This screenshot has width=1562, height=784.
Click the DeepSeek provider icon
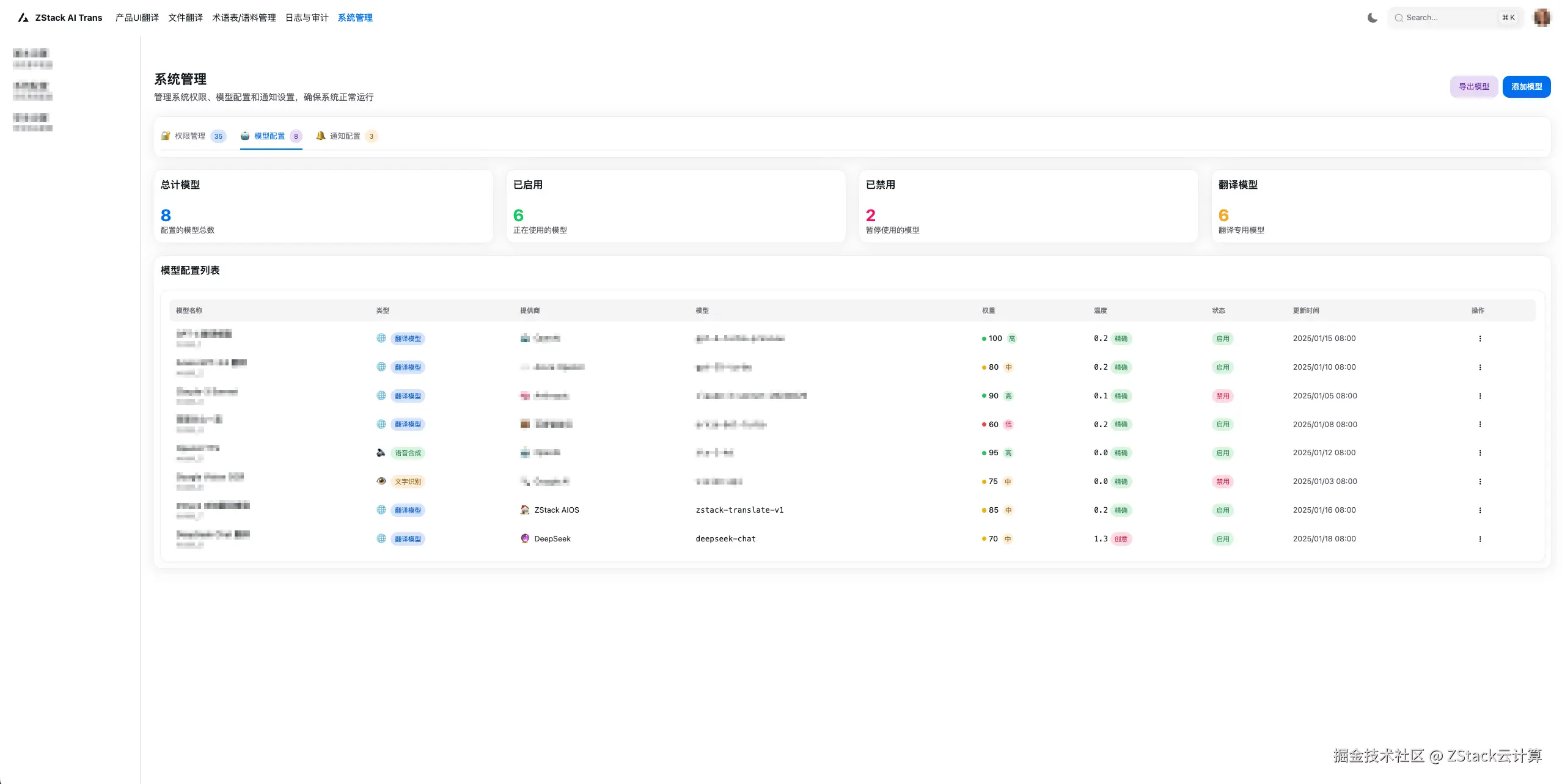coord(524,538)
